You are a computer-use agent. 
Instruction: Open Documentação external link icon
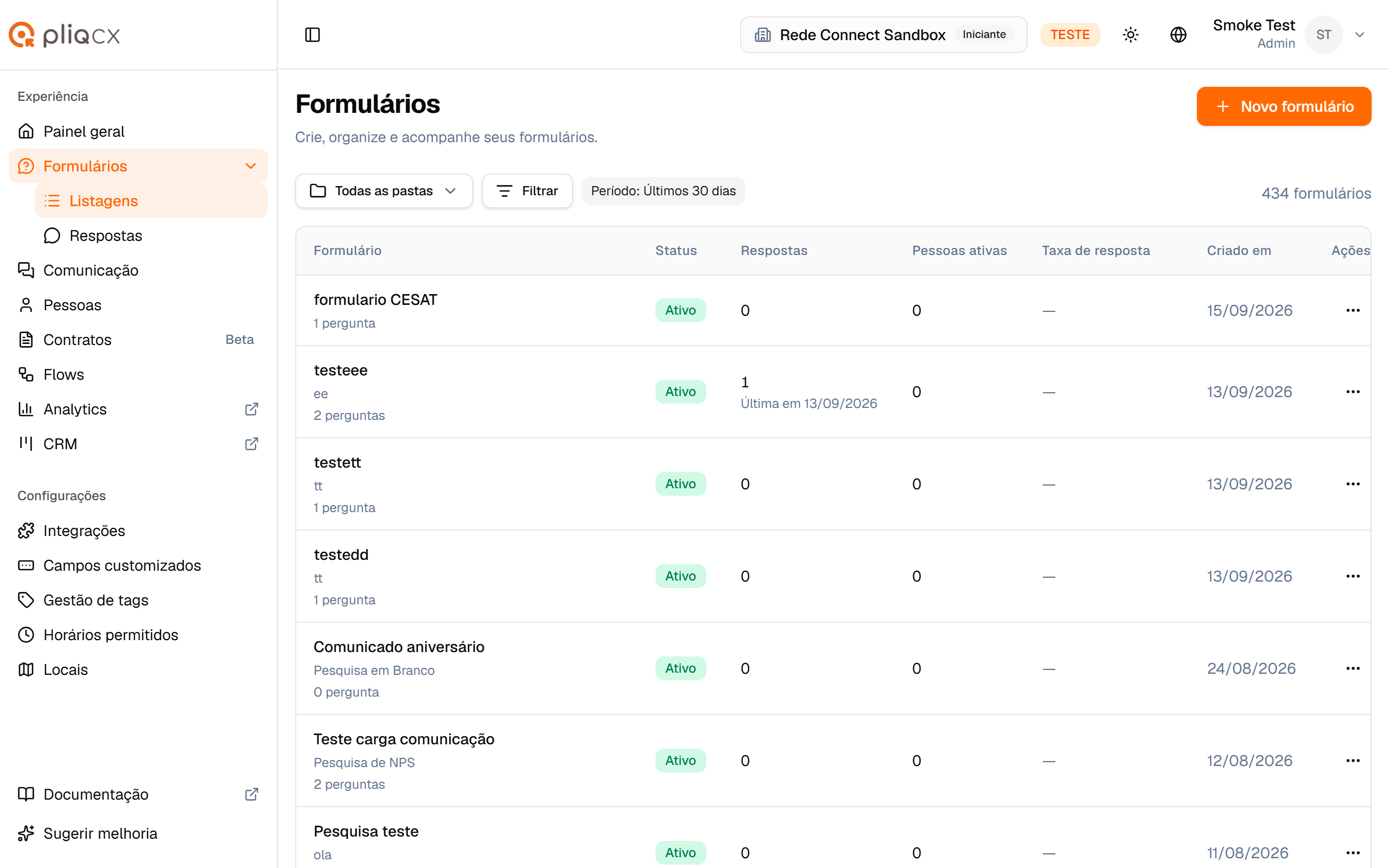pyautogui.click(x=251, y=794)
